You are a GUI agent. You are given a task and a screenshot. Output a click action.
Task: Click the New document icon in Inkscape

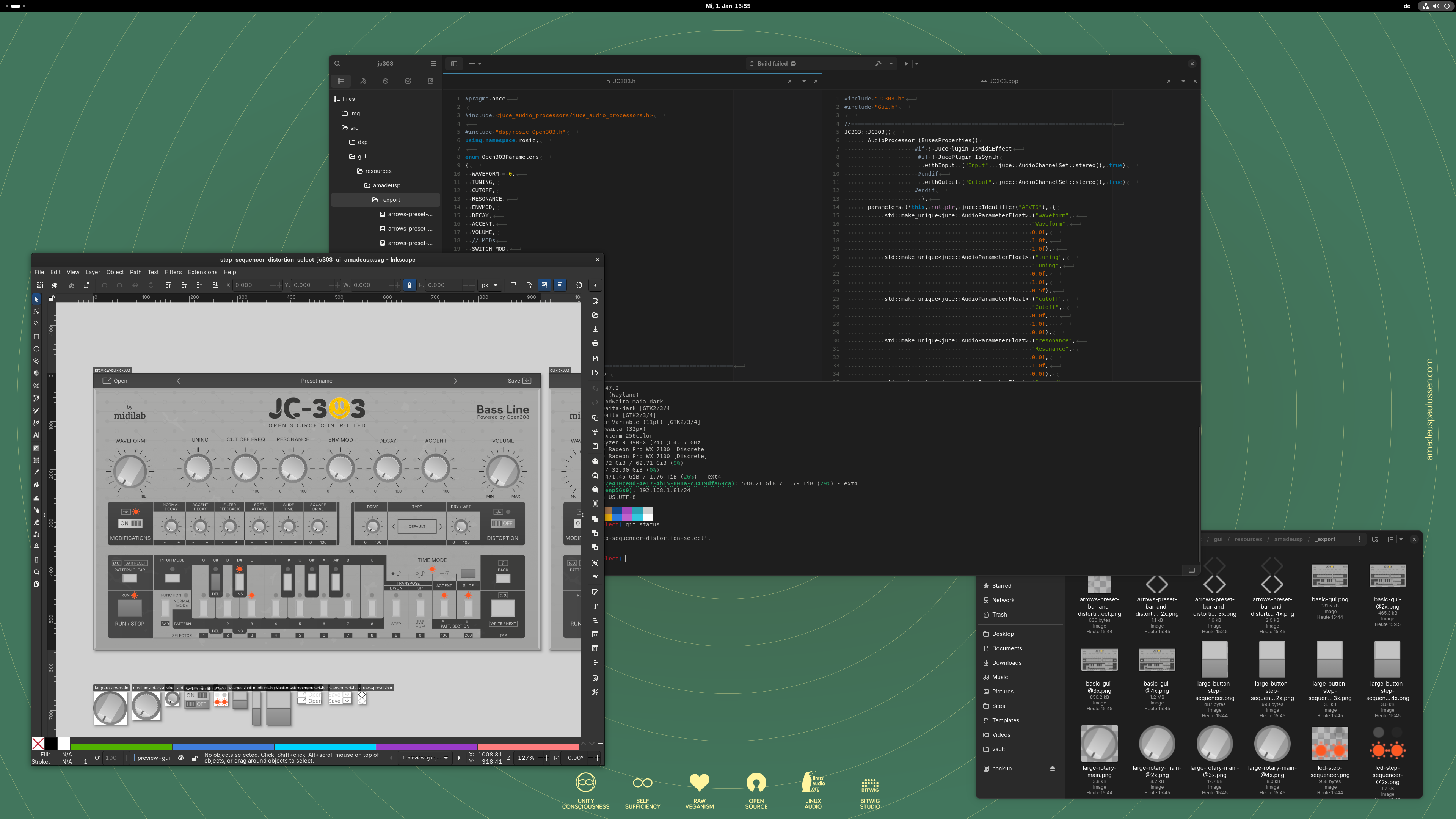(595, 301)
